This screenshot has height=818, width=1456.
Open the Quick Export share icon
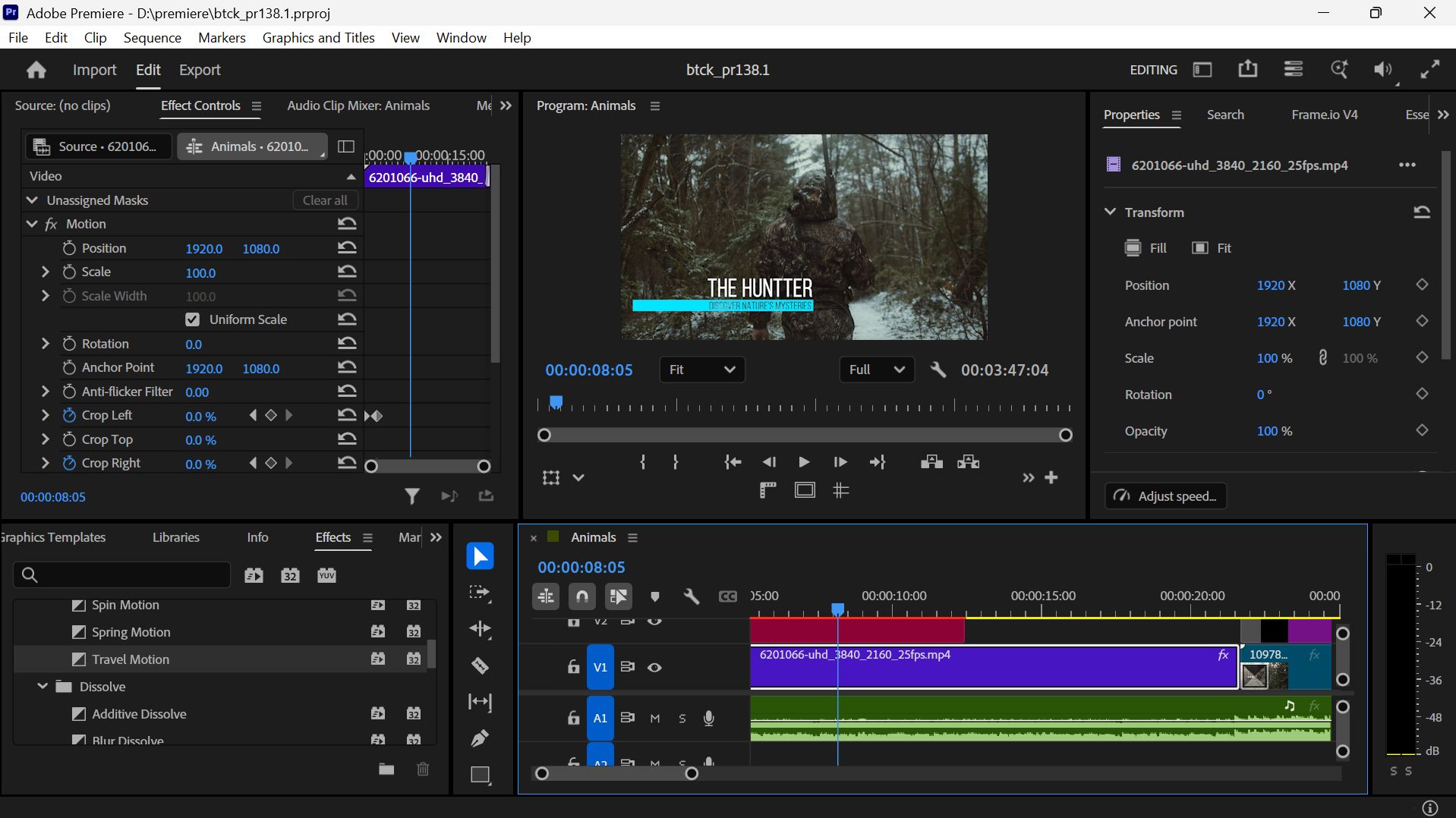click(x=1247, y=70)
